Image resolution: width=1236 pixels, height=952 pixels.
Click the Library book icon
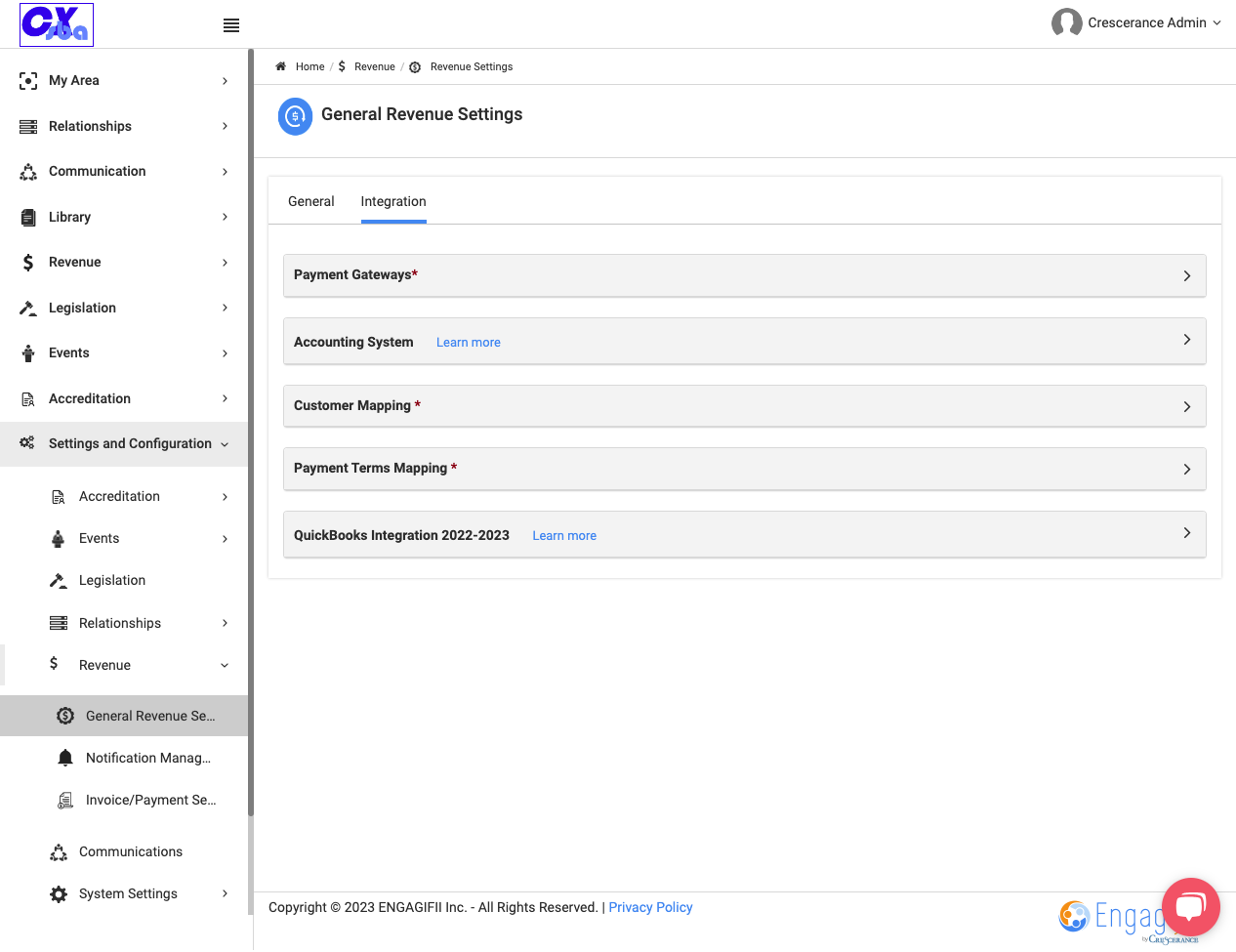point(28,218)
